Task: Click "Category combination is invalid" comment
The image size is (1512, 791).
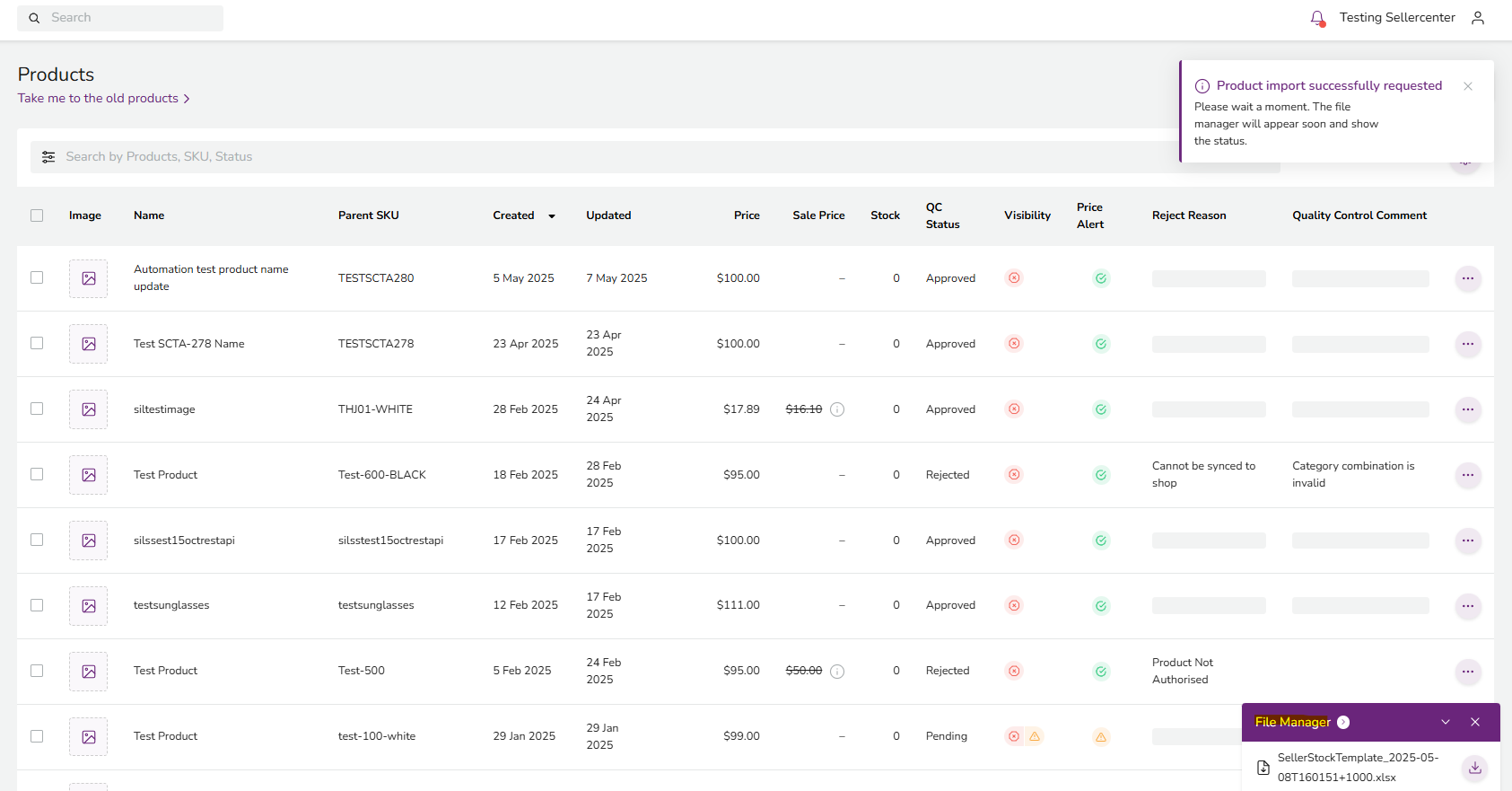Action: (1353, 475)
